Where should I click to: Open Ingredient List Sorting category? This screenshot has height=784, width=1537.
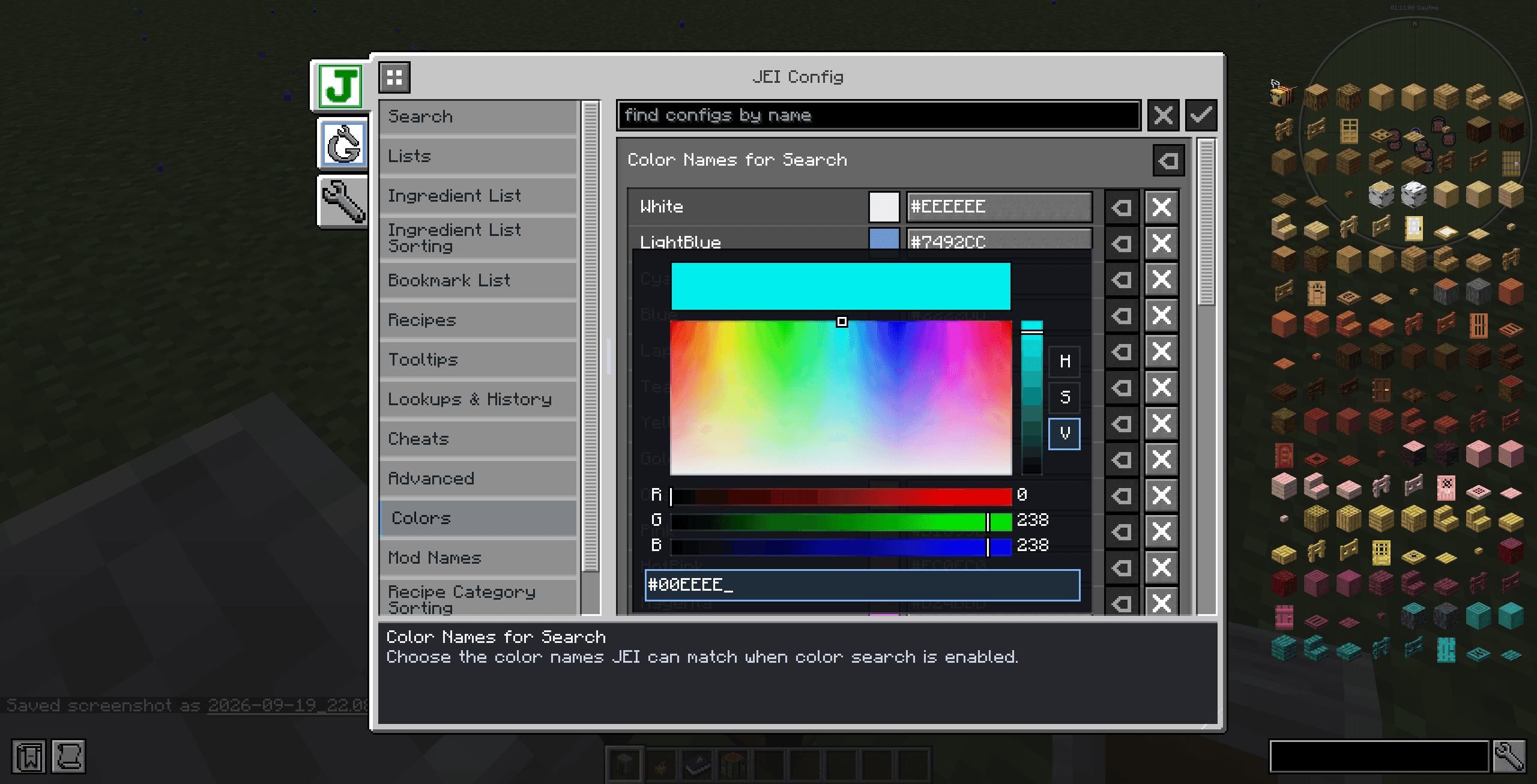tap(479, 238)
